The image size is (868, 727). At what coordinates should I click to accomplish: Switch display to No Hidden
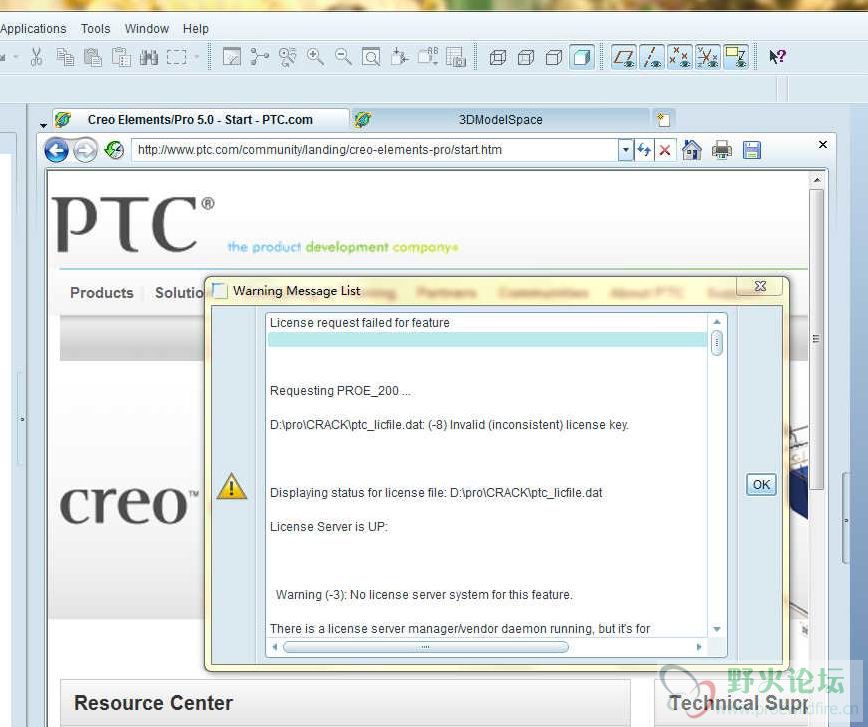[x=554, y=57]
